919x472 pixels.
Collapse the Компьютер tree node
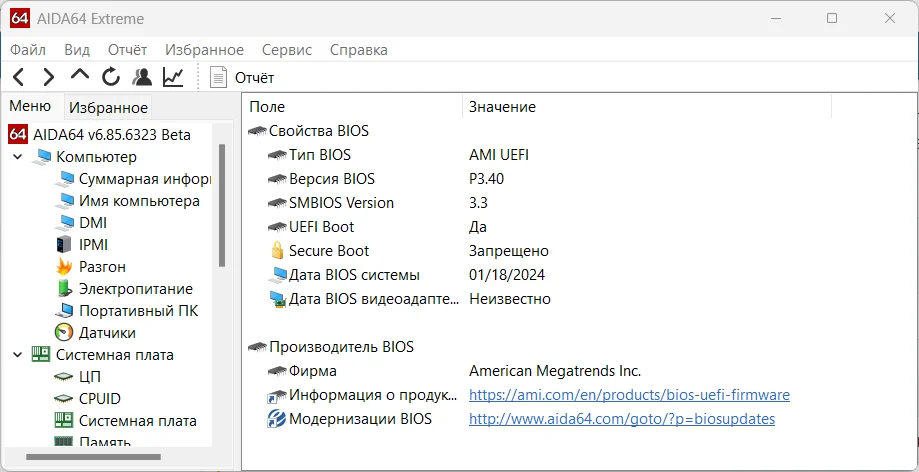point(18,157)
